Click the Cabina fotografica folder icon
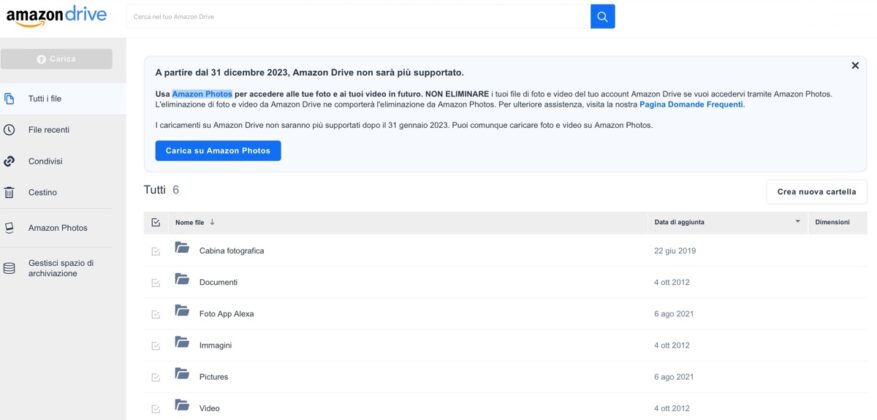 [x=182, y=247]
